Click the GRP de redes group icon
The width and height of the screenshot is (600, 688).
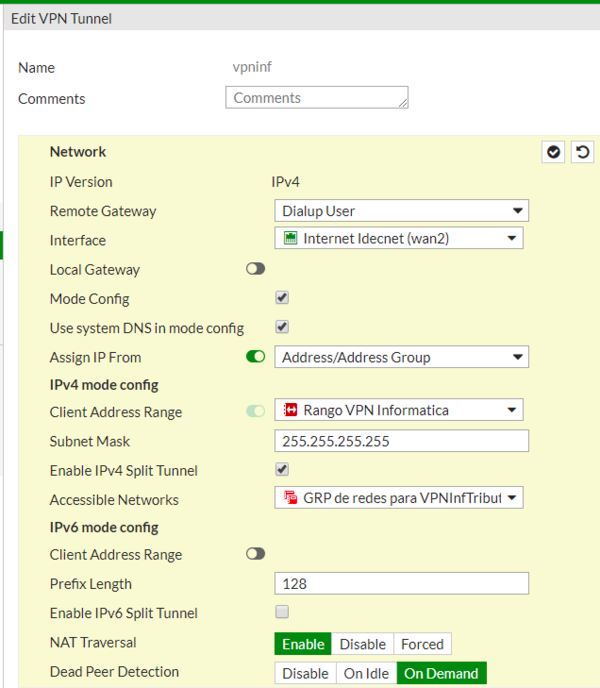(x=290, y=498)
